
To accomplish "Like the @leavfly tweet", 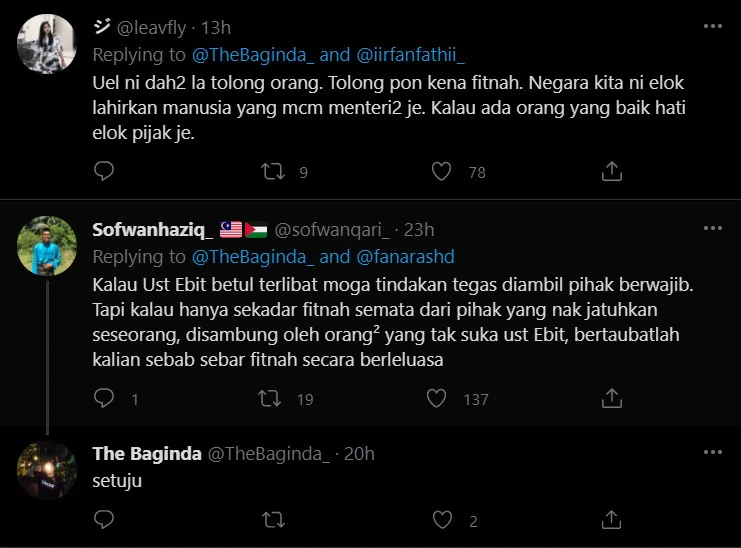I will (441, 172).
